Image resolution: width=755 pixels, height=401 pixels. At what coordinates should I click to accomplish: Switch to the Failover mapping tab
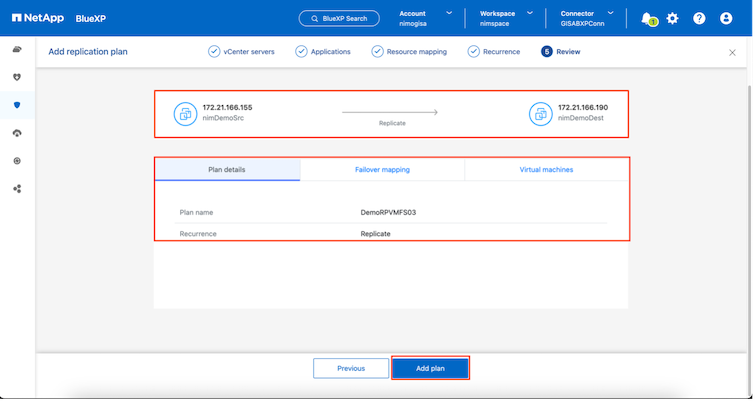(x=382, y=170)
